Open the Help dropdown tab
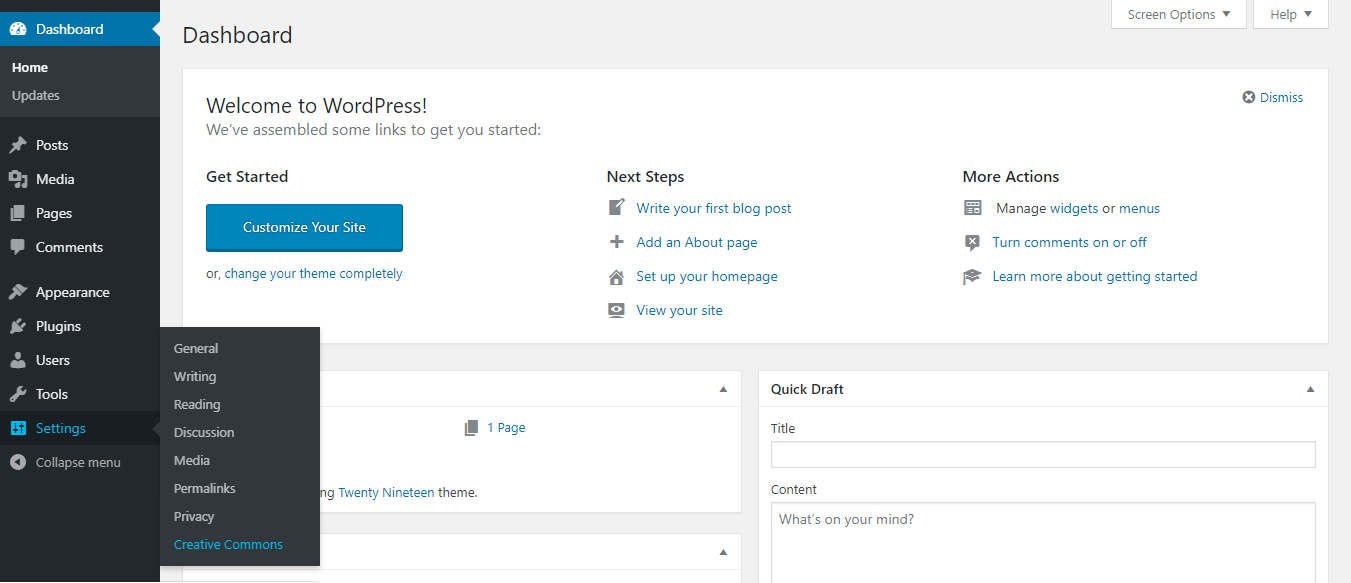The width and height of the screenshot is (1351, 583). (1290, 15)
